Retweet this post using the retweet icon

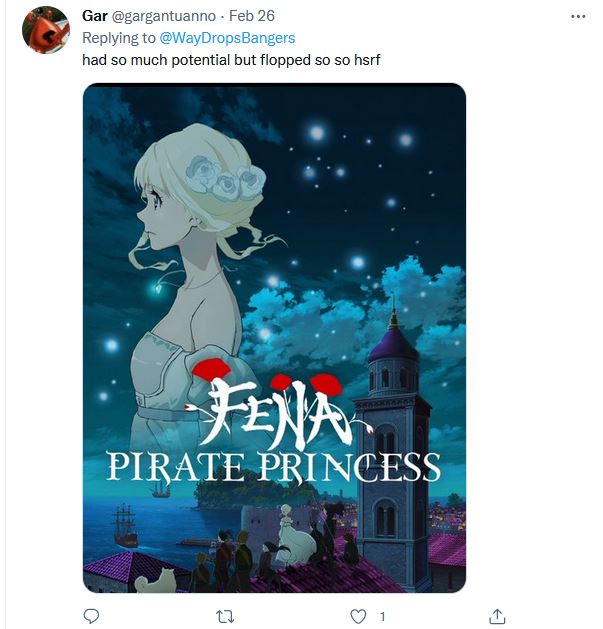tap(226, 616)
